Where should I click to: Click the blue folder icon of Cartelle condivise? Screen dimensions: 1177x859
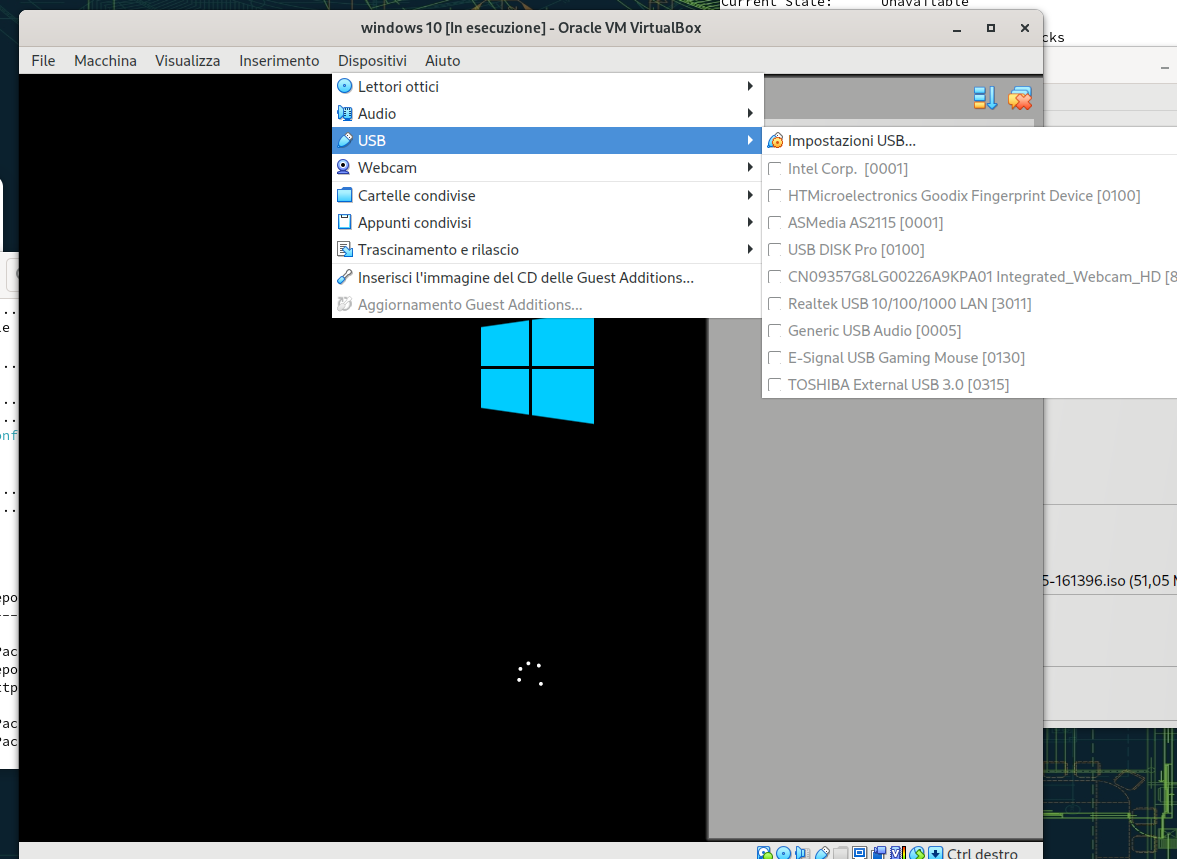[345, 195]
